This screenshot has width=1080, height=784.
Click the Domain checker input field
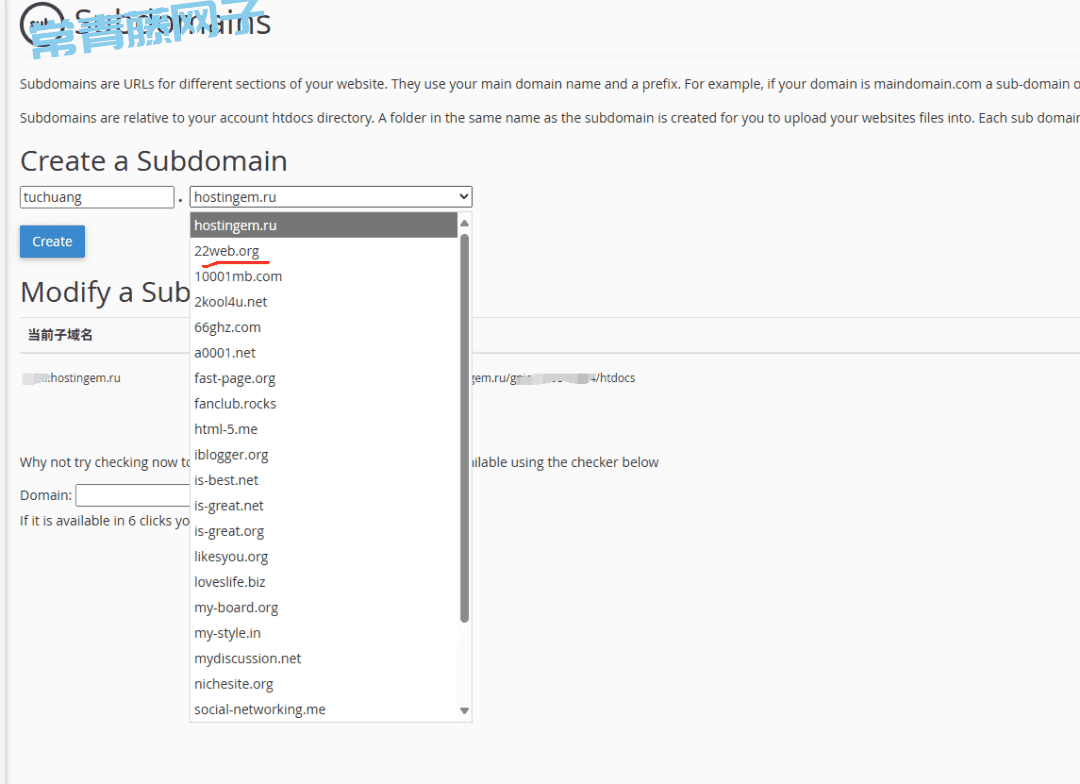(x=132, y=495)
